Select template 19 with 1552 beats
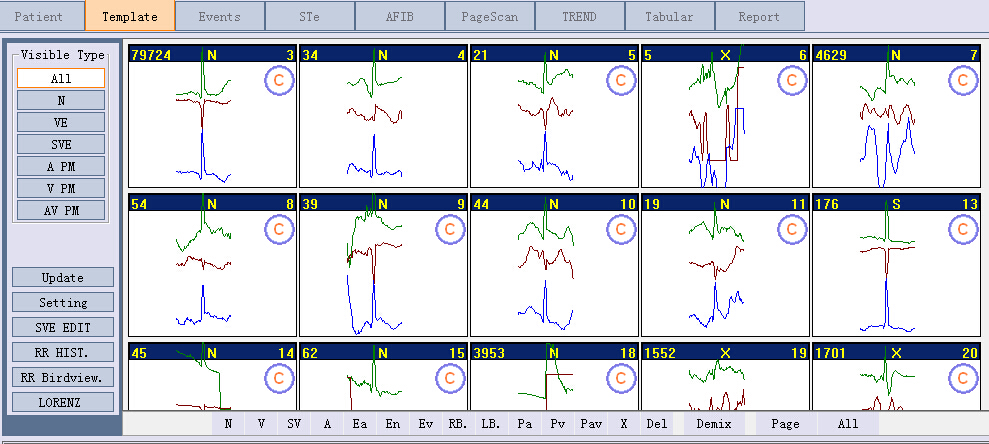Screen dimensions: 989x444 725,377
